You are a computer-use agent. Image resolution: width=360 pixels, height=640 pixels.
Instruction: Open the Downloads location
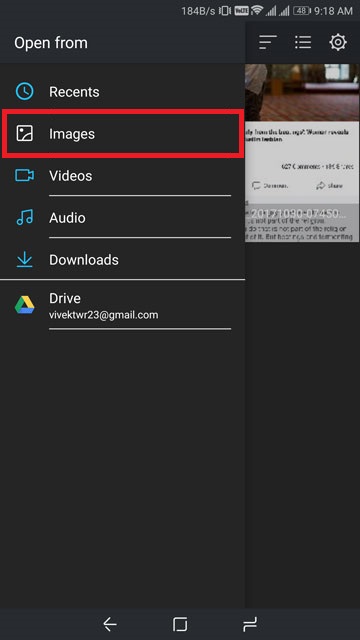(122, 260)
